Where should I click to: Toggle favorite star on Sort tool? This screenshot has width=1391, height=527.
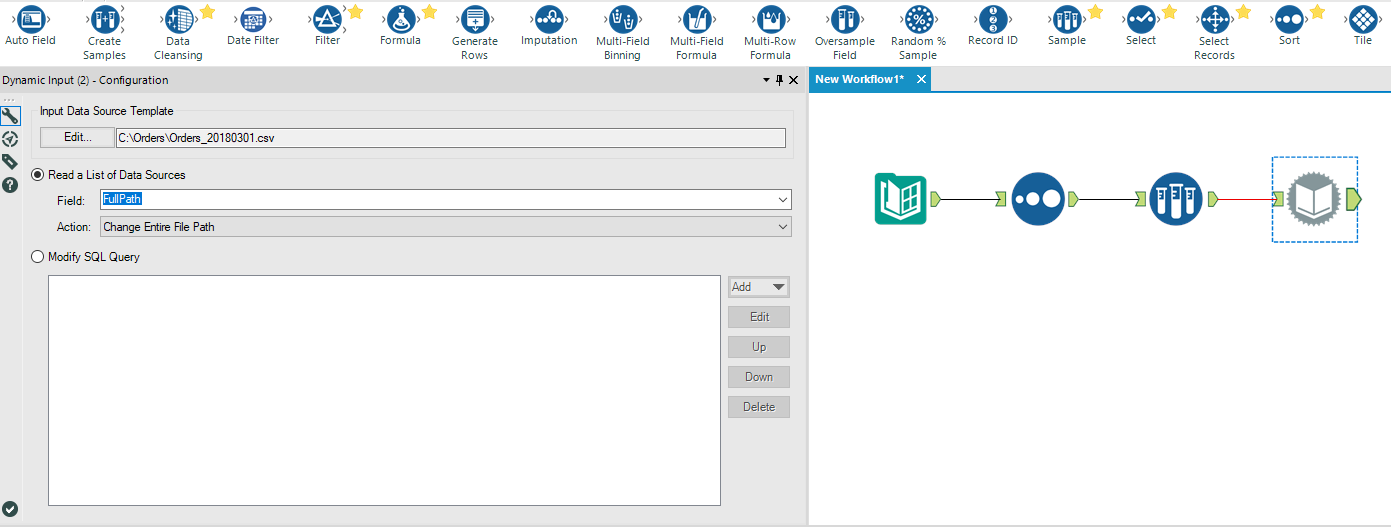[x=1317, y=12]
